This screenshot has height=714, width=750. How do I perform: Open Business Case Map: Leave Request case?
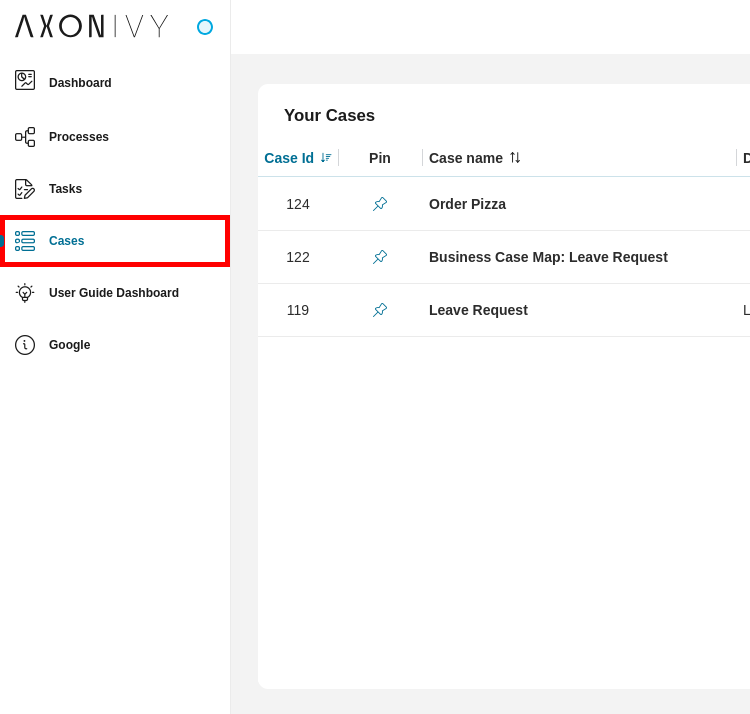pos(548,257)
